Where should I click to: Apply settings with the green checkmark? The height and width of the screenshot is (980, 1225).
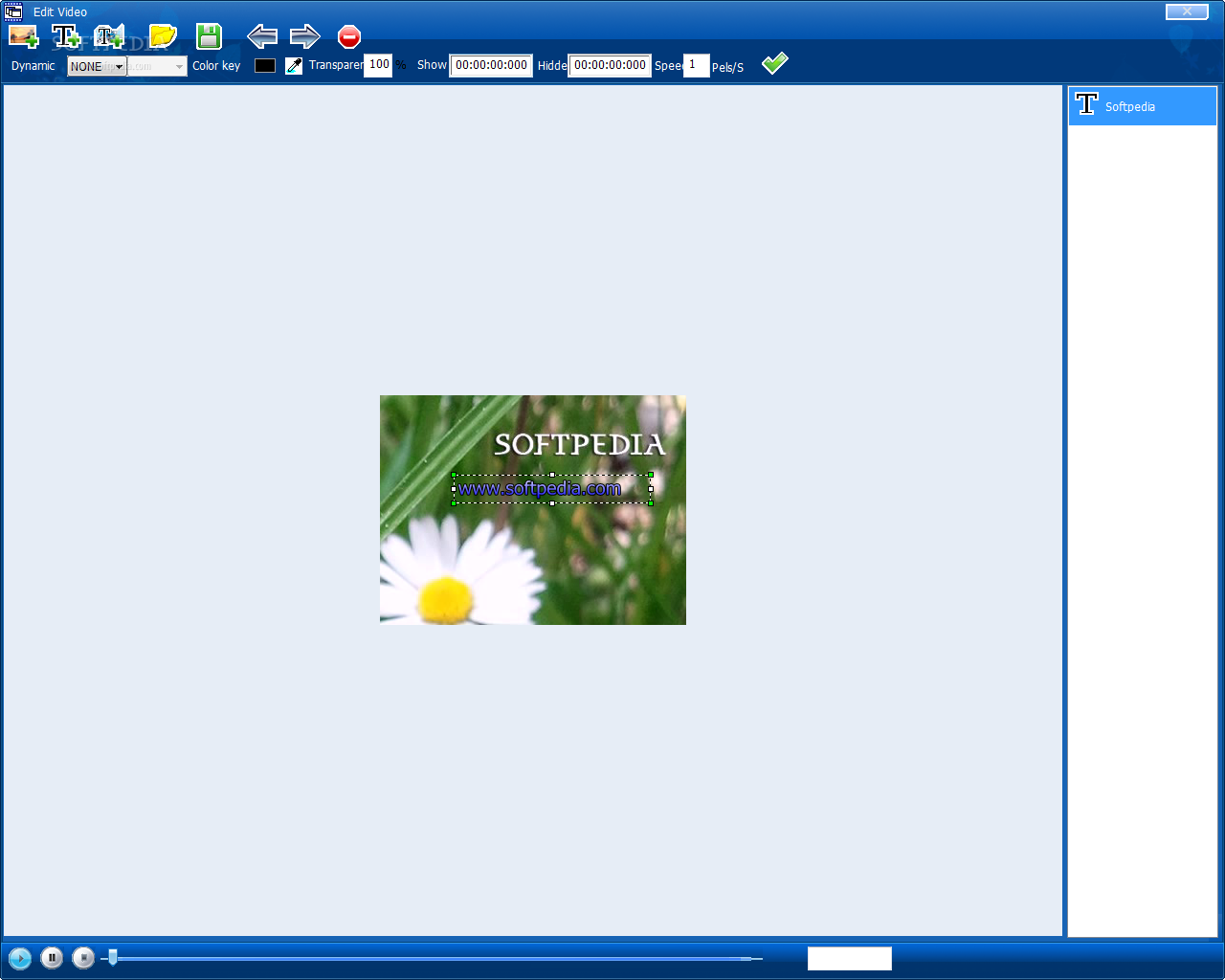tap(774, 63)
